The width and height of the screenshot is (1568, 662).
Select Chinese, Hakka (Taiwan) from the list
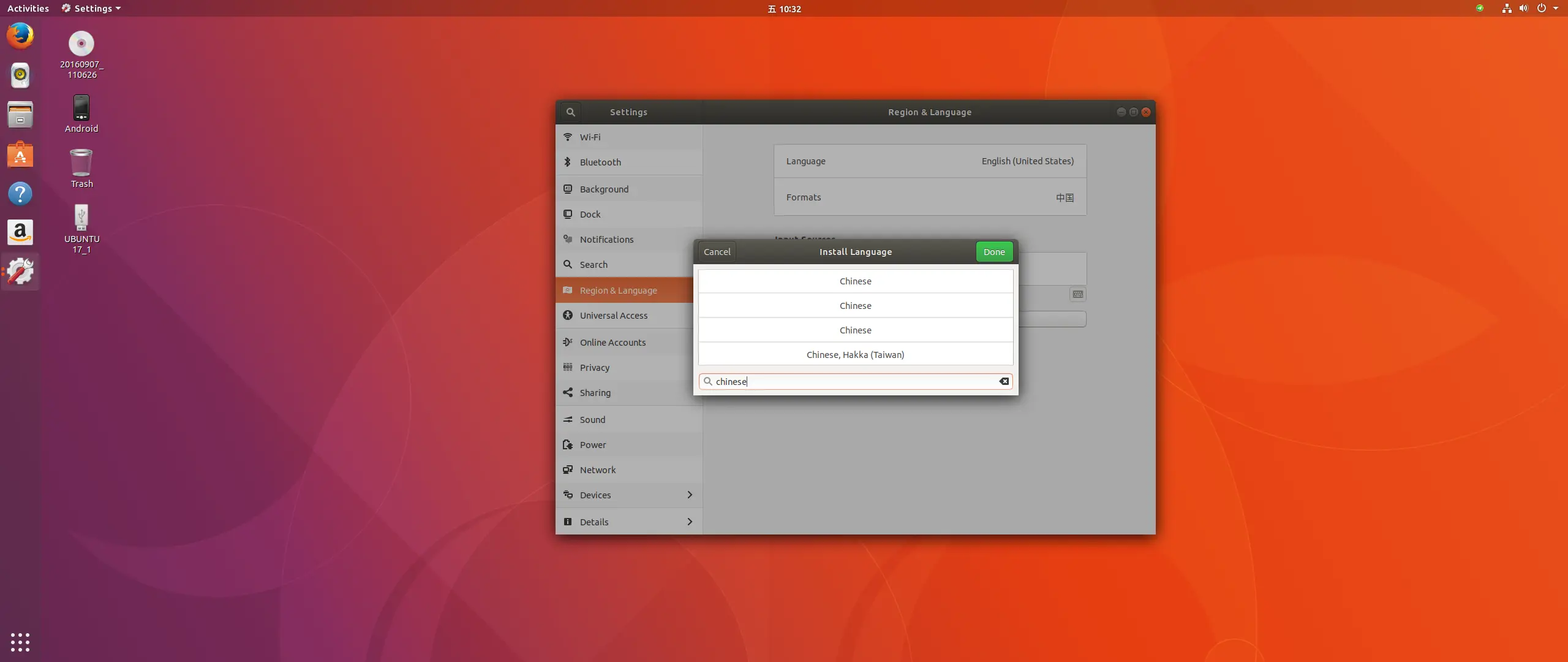click(x=855, y=354)
